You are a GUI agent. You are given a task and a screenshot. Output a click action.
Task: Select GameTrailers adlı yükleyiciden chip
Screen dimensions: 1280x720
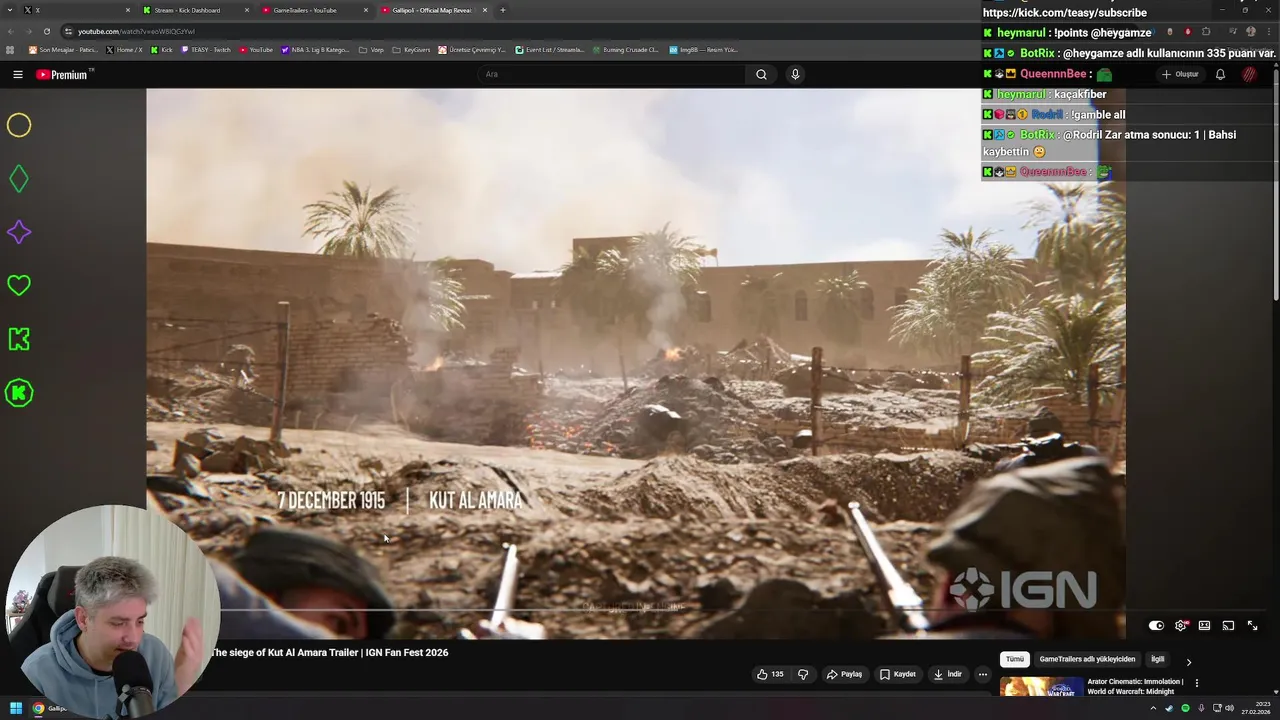click(x=1087, y=660)
